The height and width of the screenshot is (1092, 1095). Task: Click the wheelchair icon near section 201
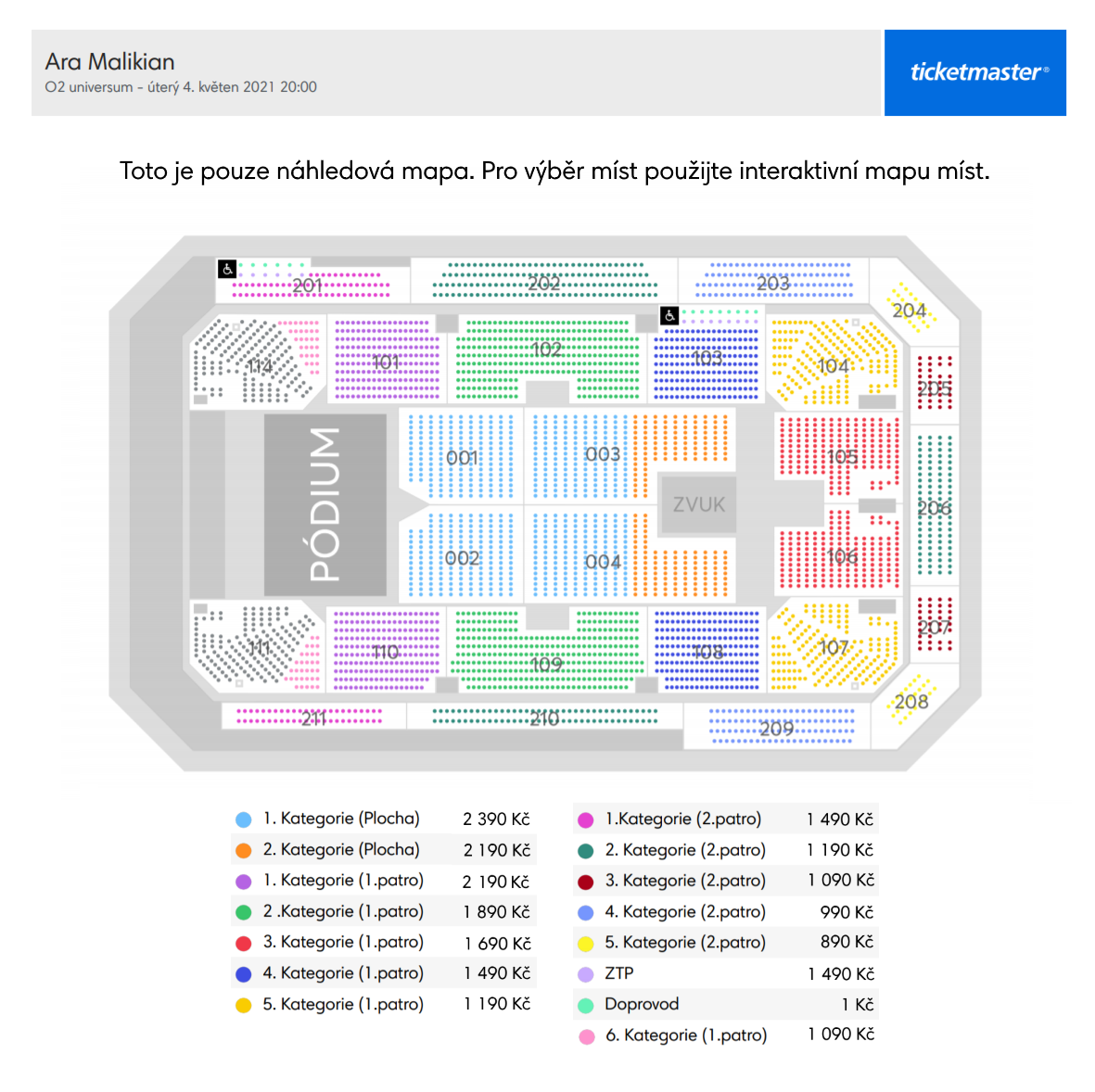click(227, 269)
